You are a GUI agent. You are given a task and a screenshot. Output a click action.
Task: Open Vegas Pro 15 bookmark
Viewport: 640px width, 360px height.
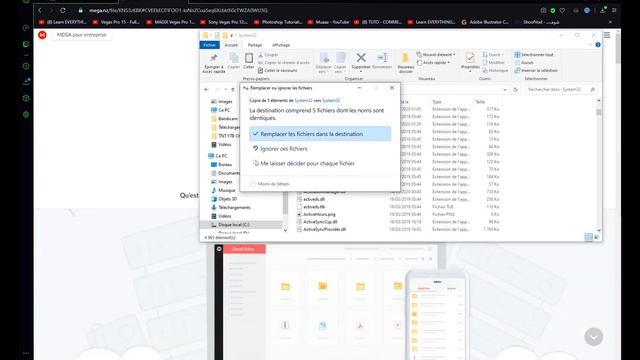pyautogui.click(x=116, y=22)
